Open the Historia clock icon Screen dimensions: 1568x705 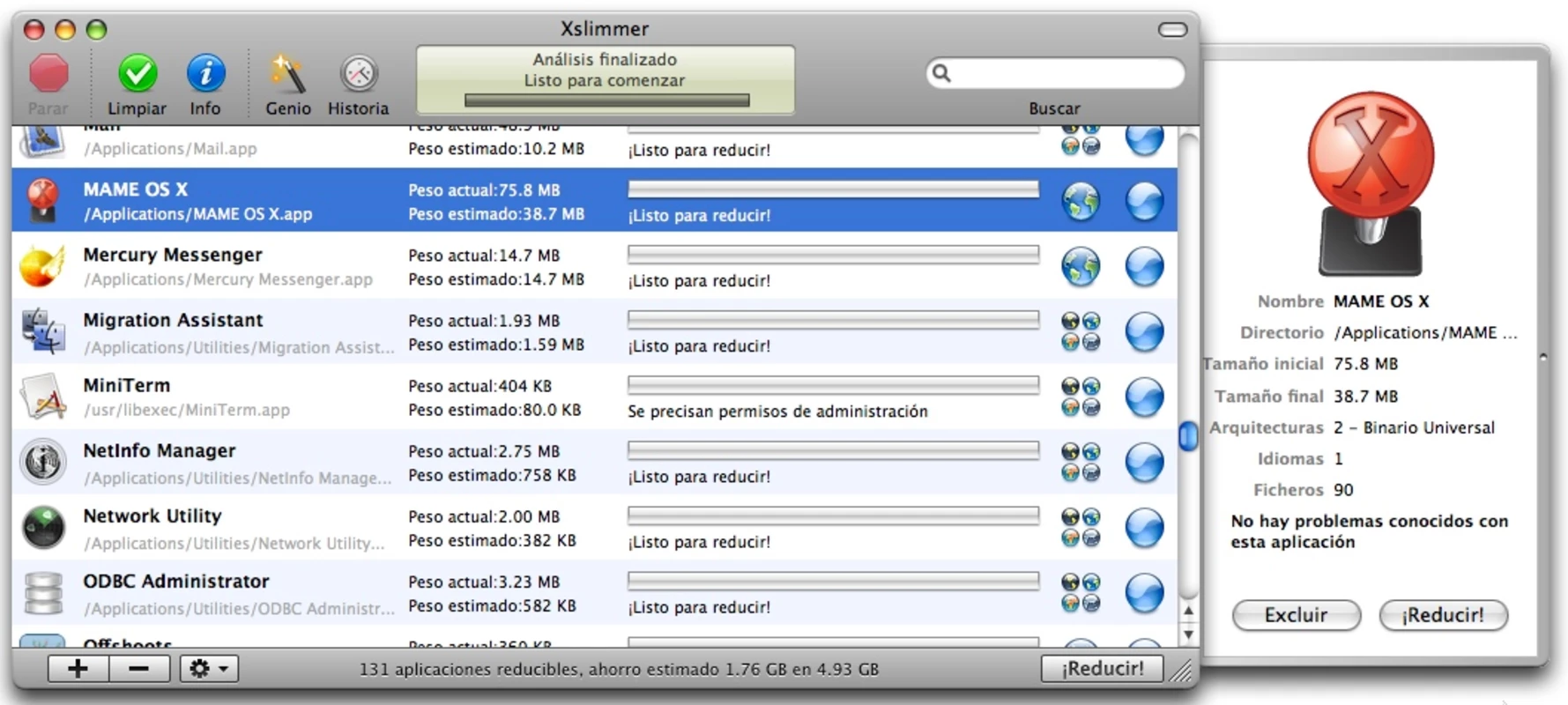pos(359,74)
